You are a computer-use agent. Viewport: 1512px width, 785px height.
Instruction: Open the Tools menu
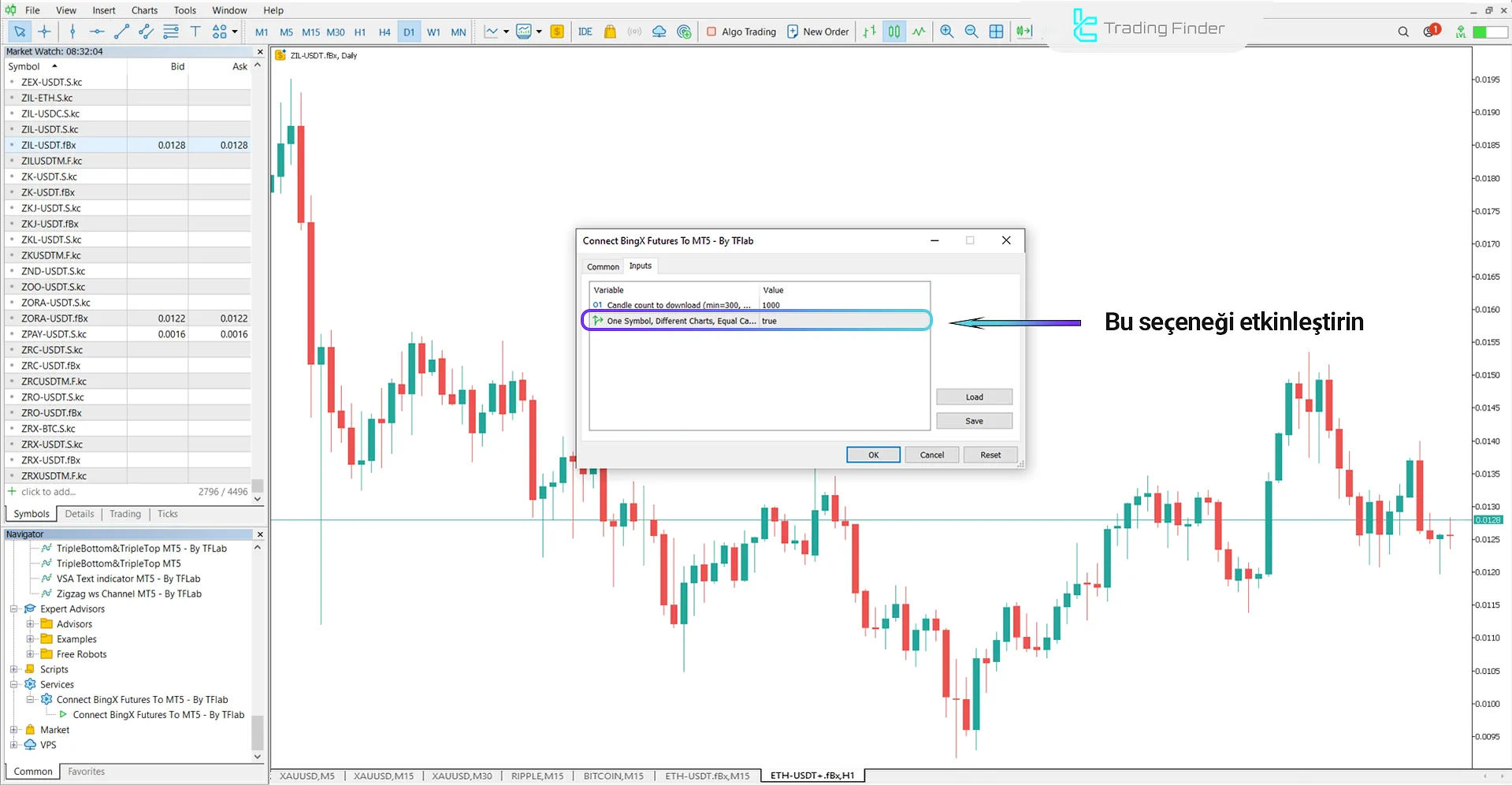pos(185,10)
